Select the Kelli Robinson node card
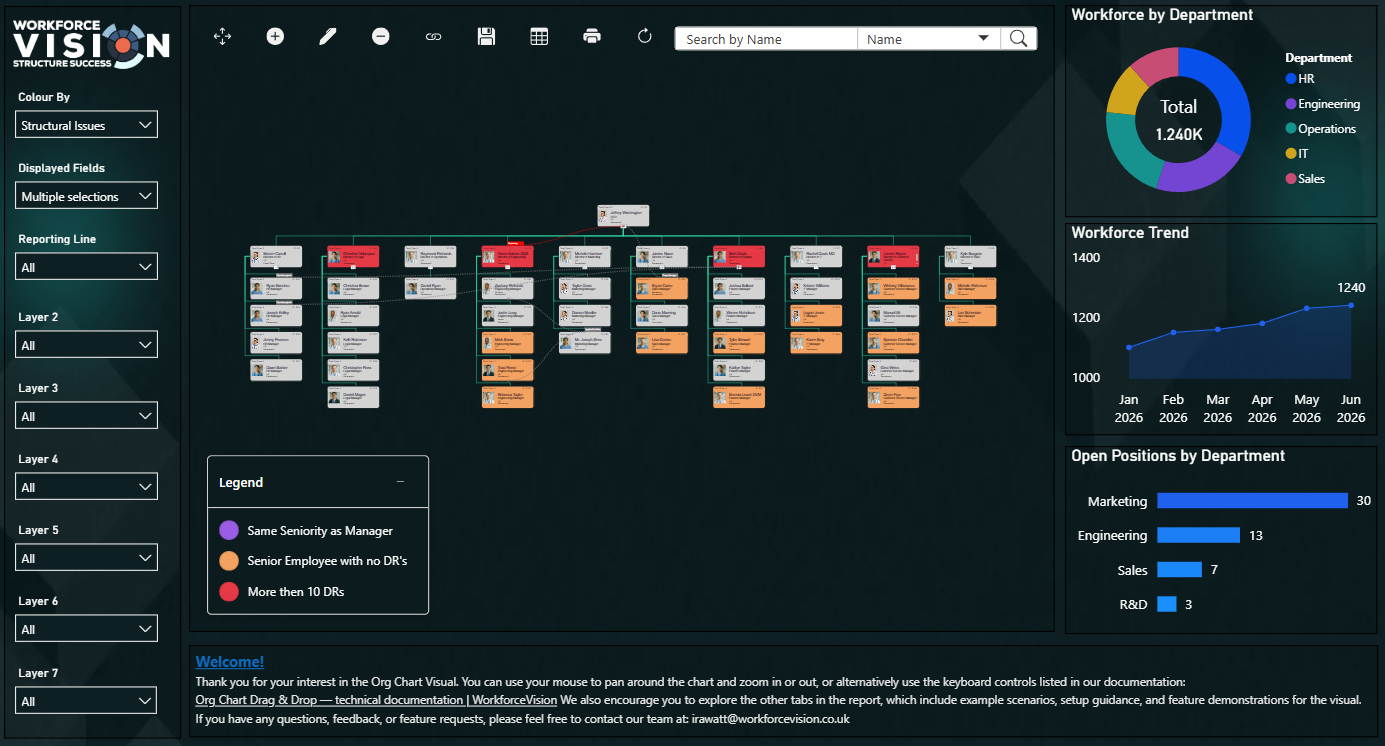This screenshot has height=746, width=1385. pos(353,342)
